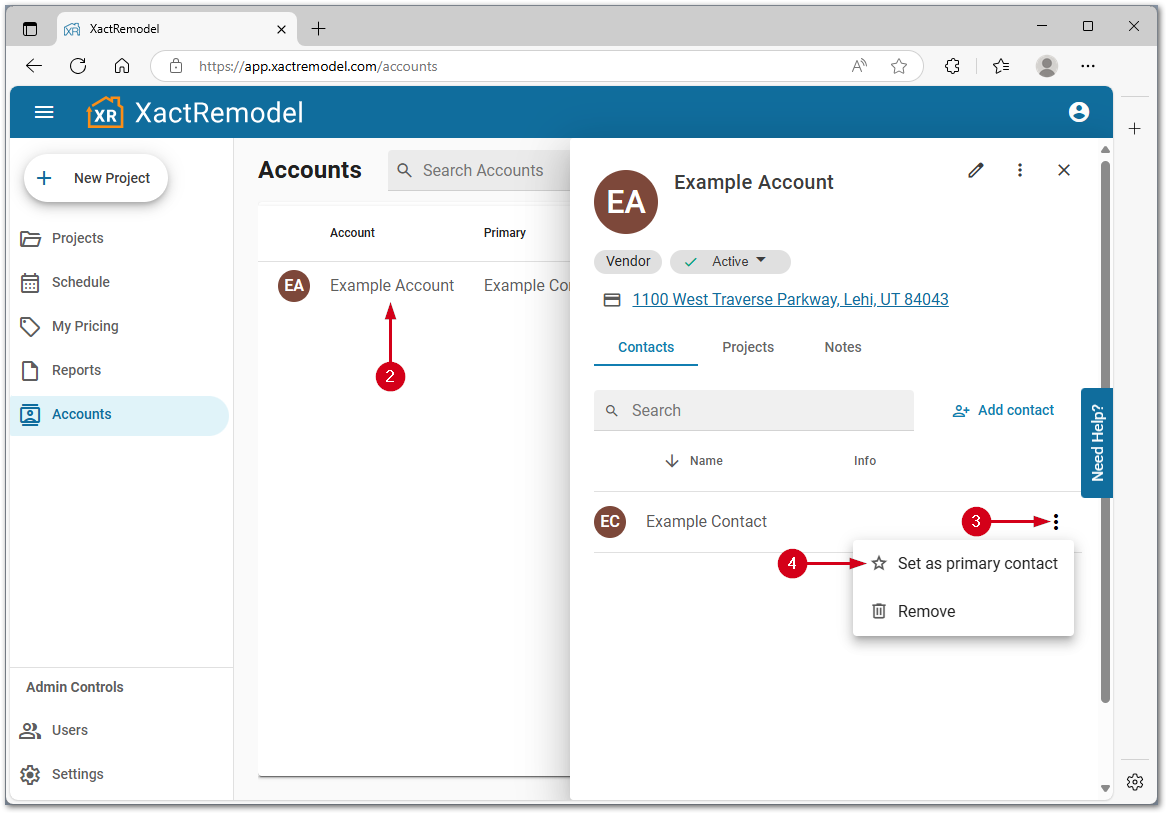
Task: Click the Settings gear icon in sidebar
Action: (x=31, y=775)
